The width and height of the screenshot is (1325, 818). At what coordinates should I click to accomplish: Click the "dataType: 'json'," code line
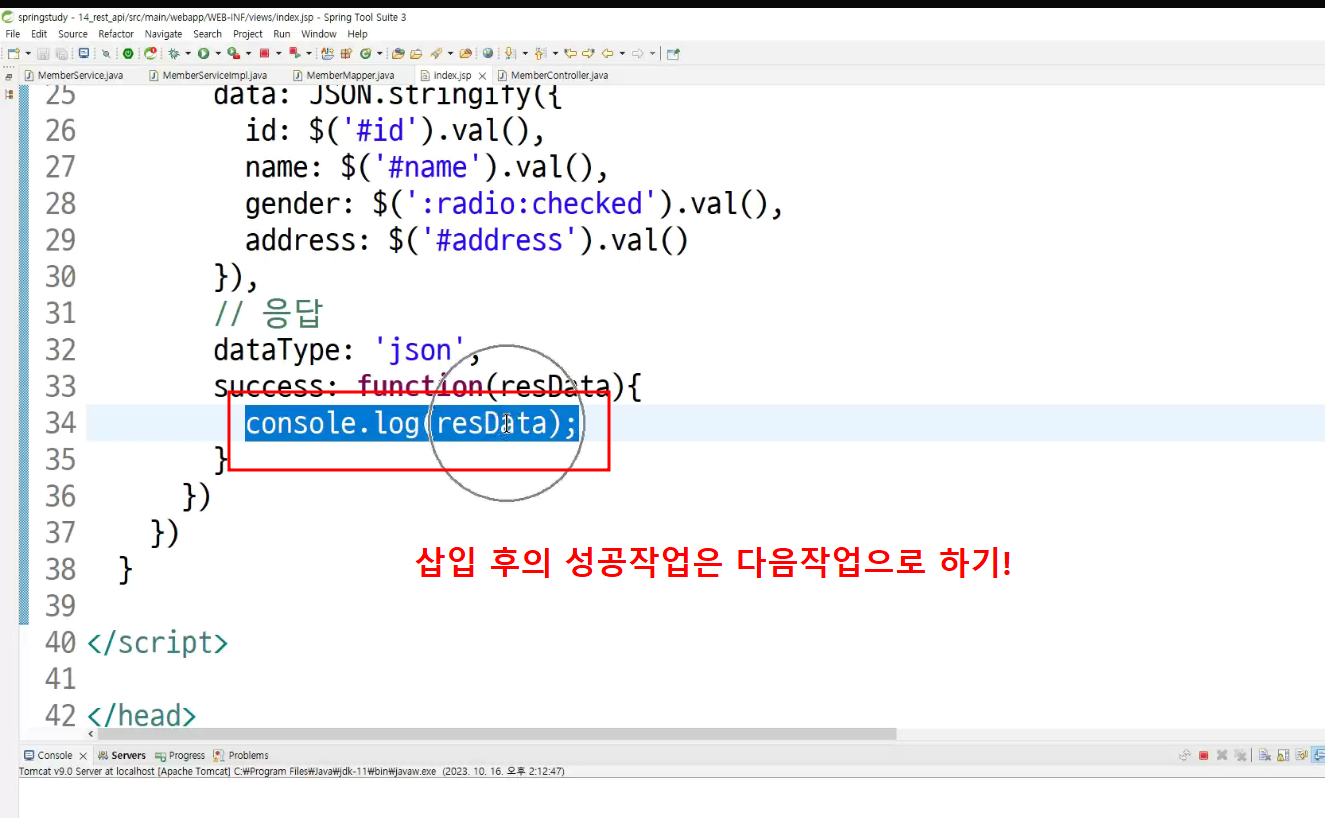(348, 350)
